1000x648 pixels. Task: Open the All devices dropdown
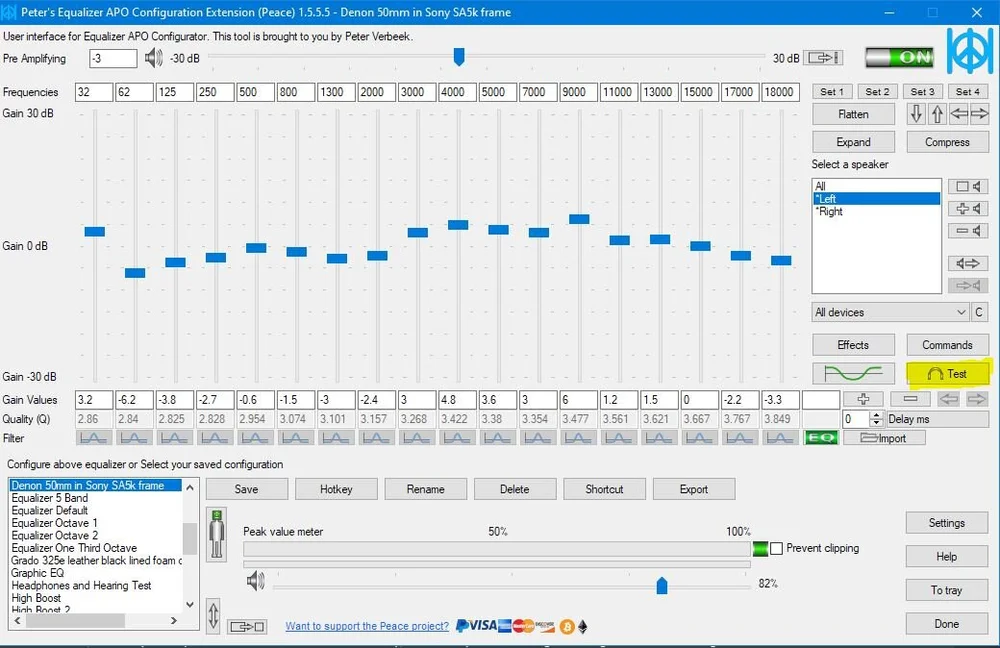pyautogui.click(x=890, y=312)
